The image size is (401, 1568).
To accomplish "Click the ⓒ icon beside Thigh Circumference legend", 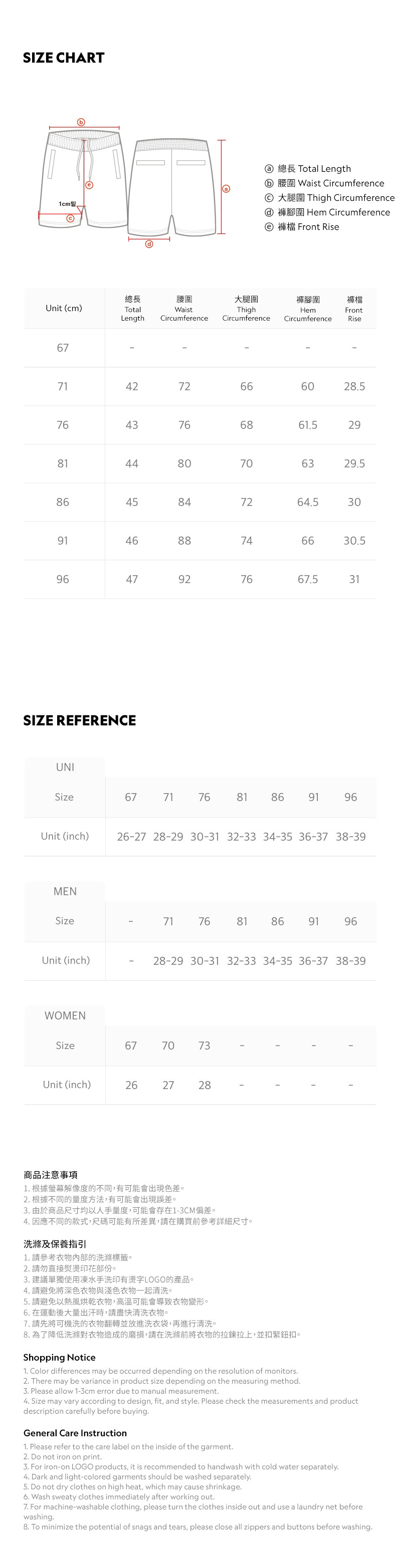I will (x=269, y=198).
